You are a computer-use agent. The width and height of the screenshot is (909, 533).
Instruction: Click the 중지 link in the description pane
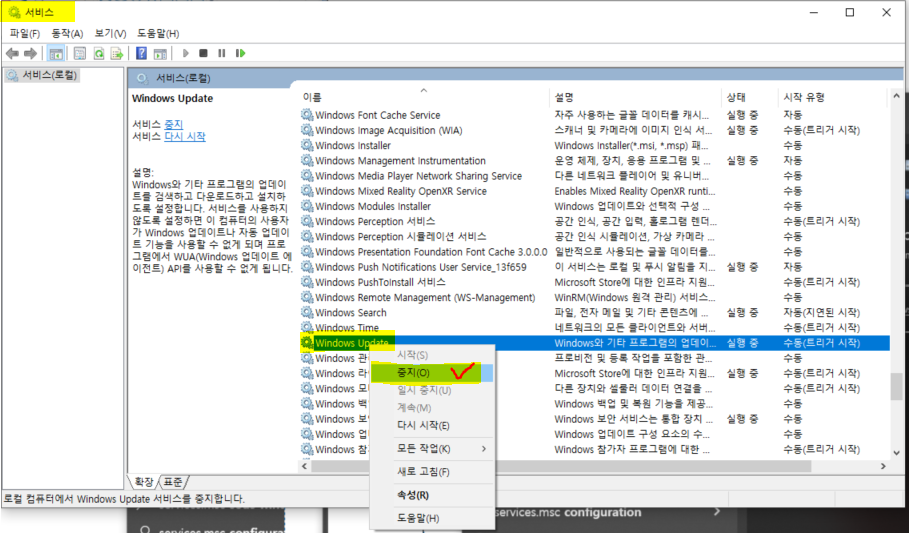click(173, 124)
